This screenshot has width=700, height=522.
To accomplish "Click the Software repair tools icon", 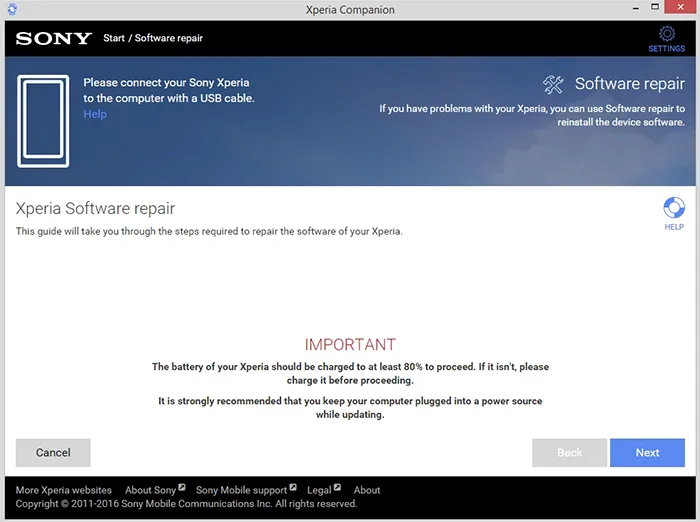I will (x=553, y=84).
